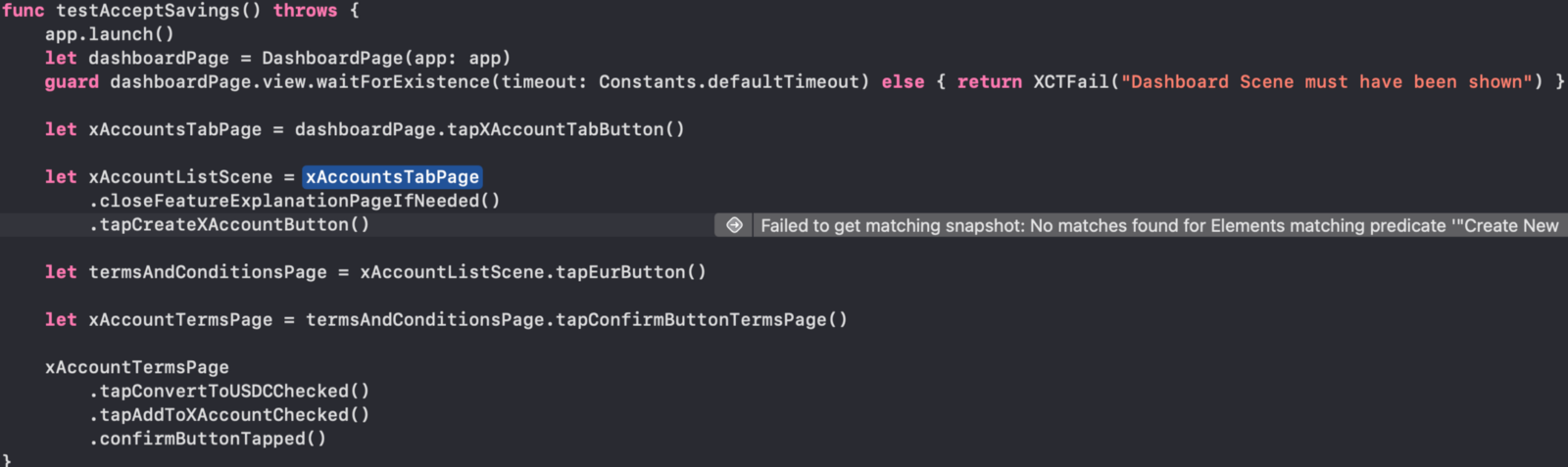Click the tapXAccountTabButton() method call
Screen dimensions: 1568x467
565,129
